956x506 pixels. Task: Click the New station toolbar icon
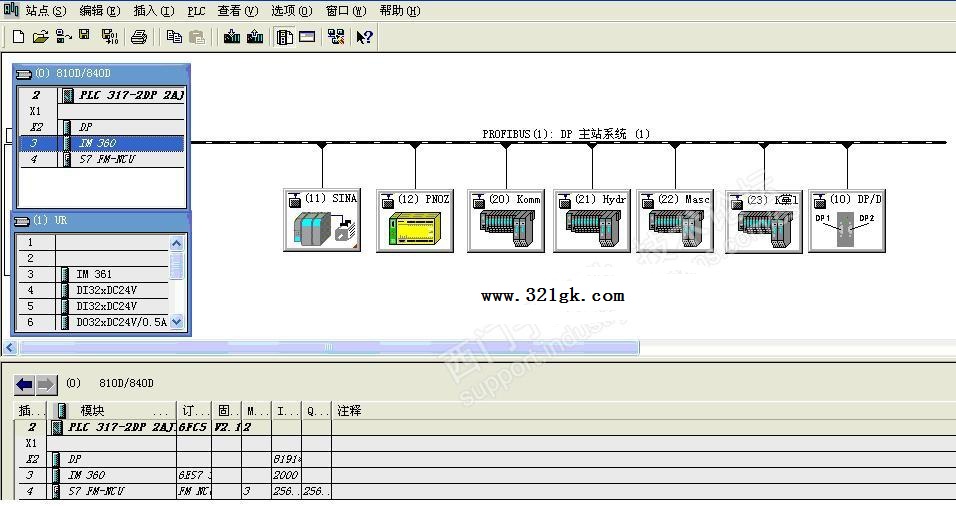[x=18, y=37]
